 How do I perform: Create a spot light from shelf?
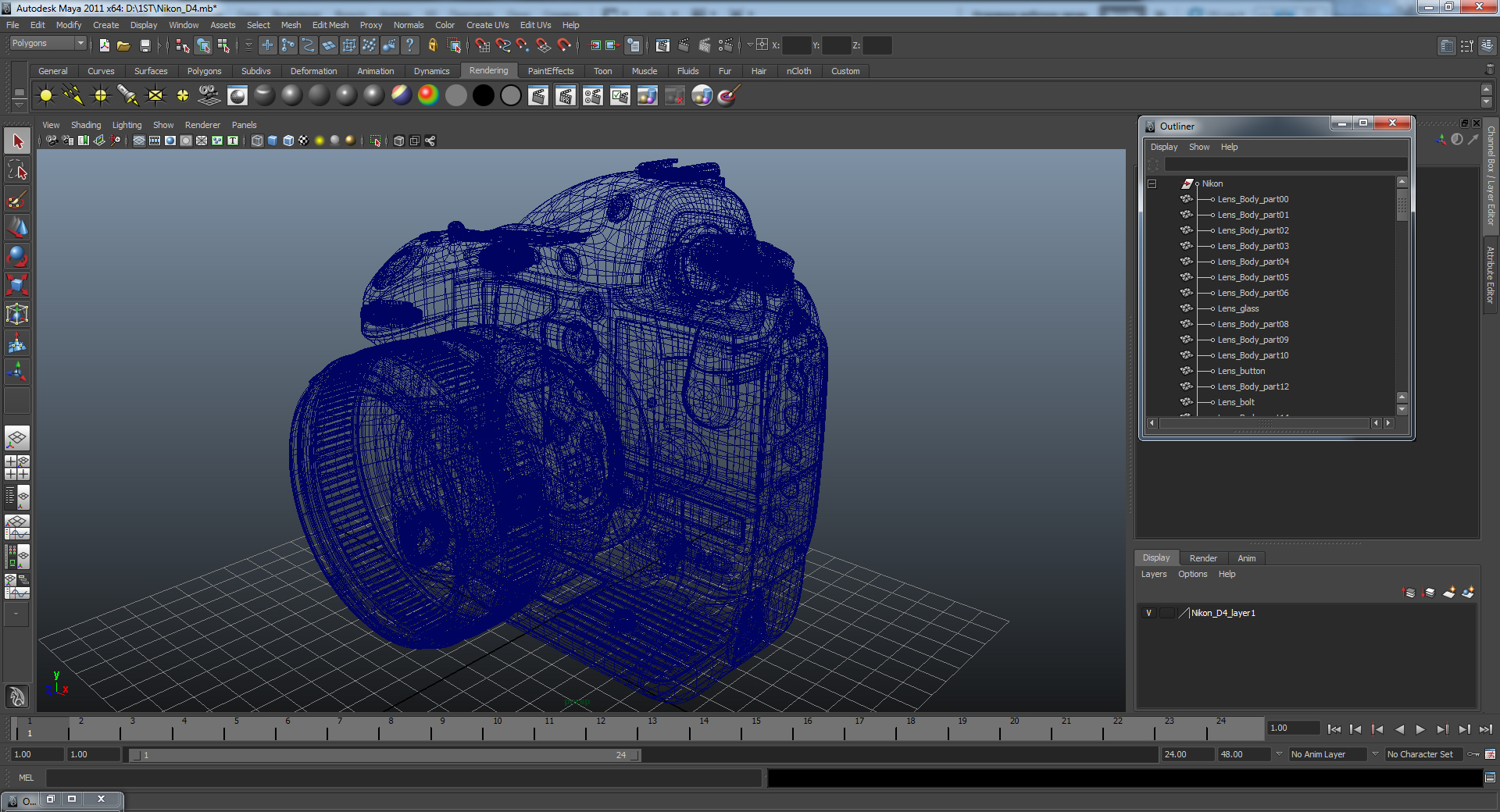(128, 95)
